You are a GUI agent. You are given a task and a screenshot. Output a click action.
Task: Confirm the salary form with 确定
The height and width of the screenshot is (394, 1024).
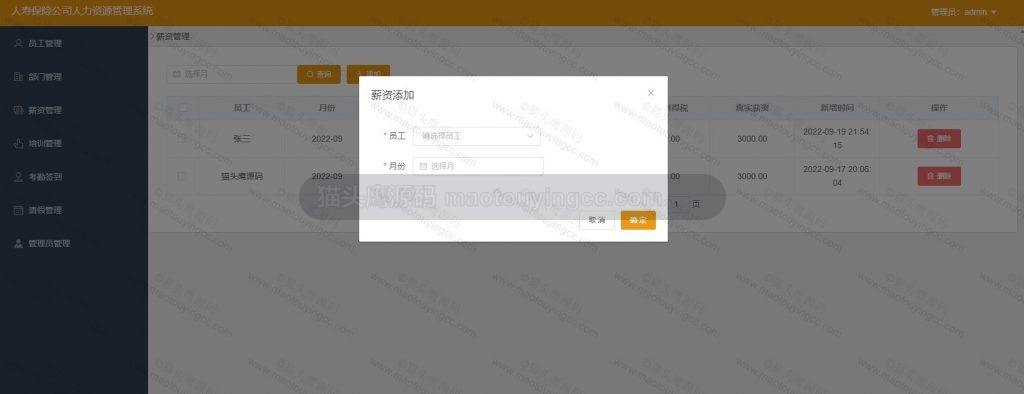coord(638,220)
